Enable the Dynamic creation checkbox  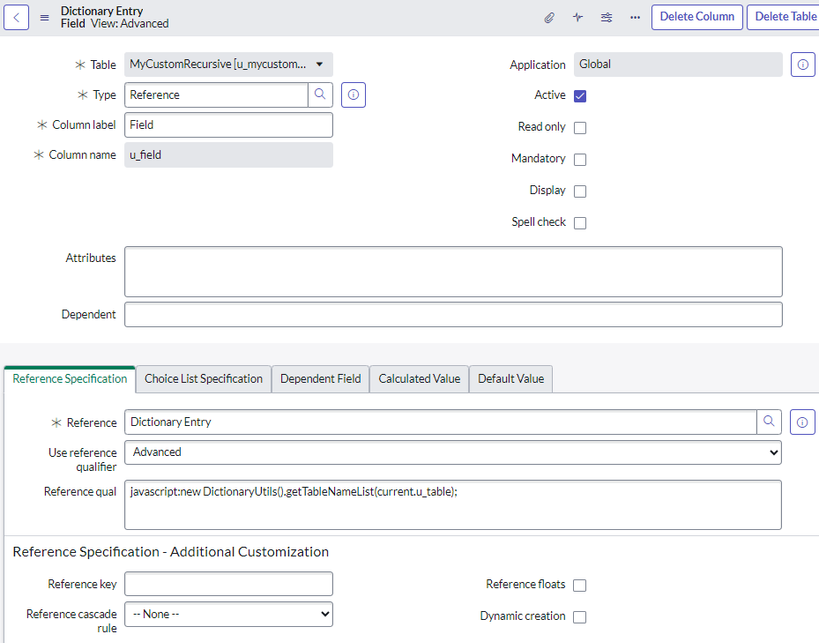(579, 617)
